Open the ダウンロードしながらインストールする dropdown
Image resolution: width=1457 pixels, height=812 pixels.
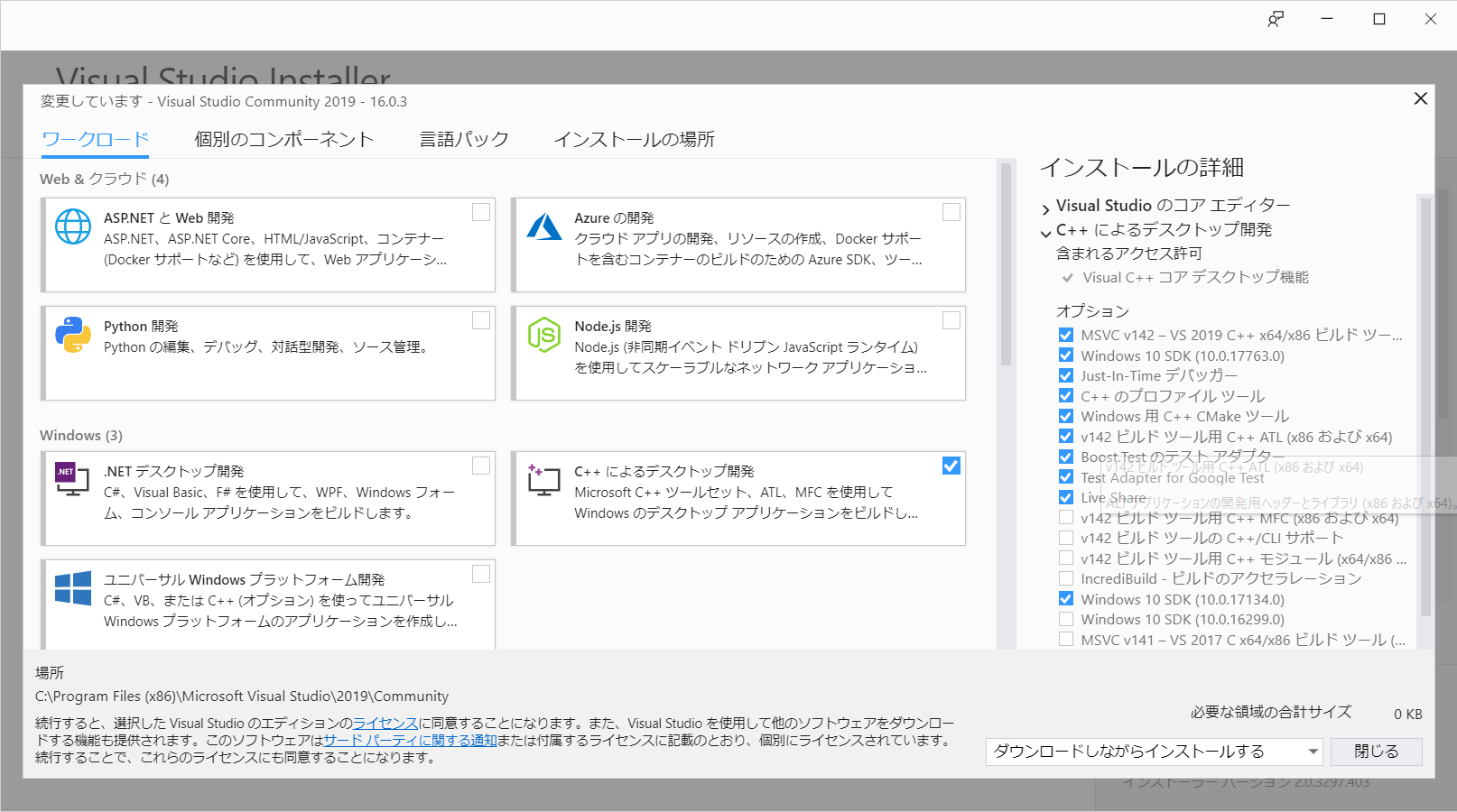[1155, 752]
